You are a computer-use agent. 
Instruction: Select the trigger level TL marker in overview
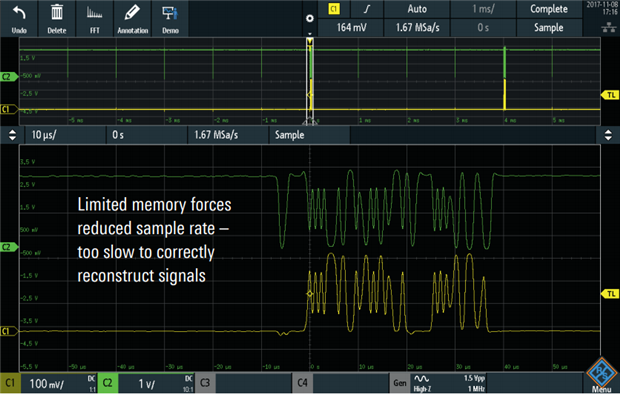[x=610, y=95]
